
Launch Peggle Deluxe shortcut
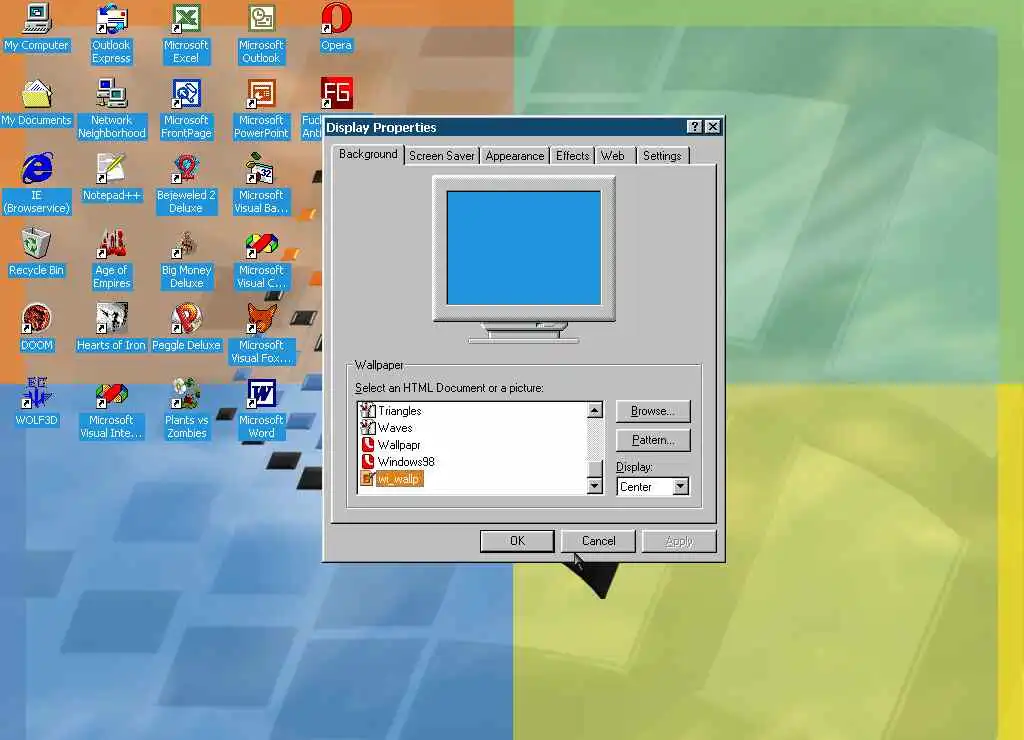186,328
